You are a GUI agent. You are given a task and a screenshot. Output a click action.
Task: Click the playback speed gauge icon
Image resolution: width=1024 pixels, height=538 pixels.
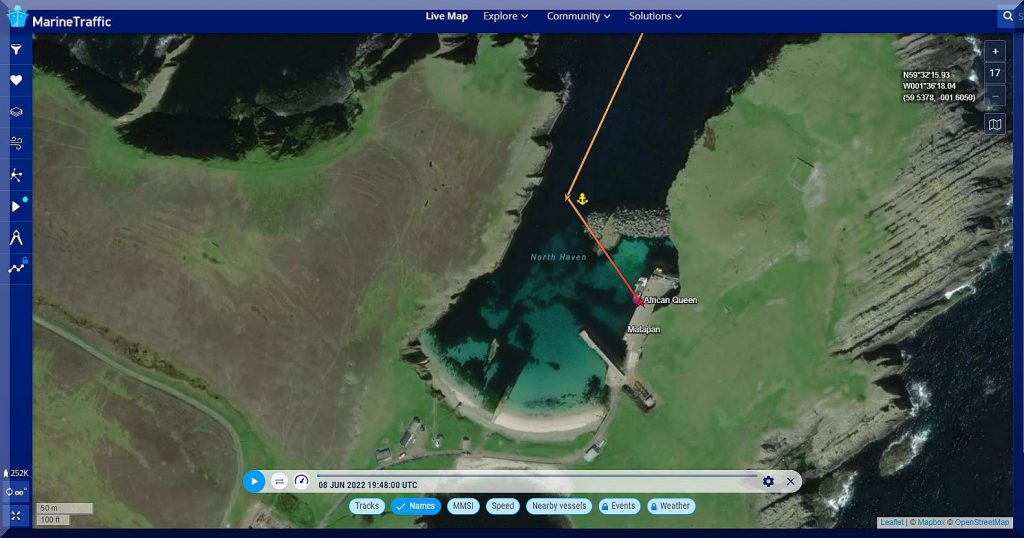point(301,481)
